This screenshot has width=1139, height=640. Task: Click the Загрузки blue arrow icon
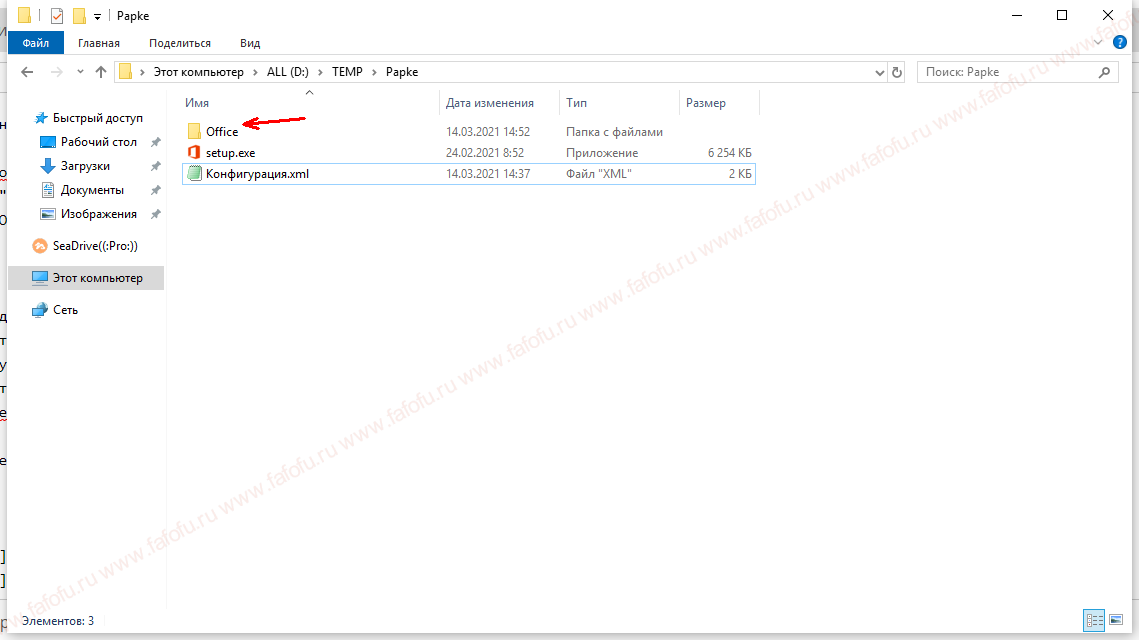pyautogui.click(x=48, y=166)
